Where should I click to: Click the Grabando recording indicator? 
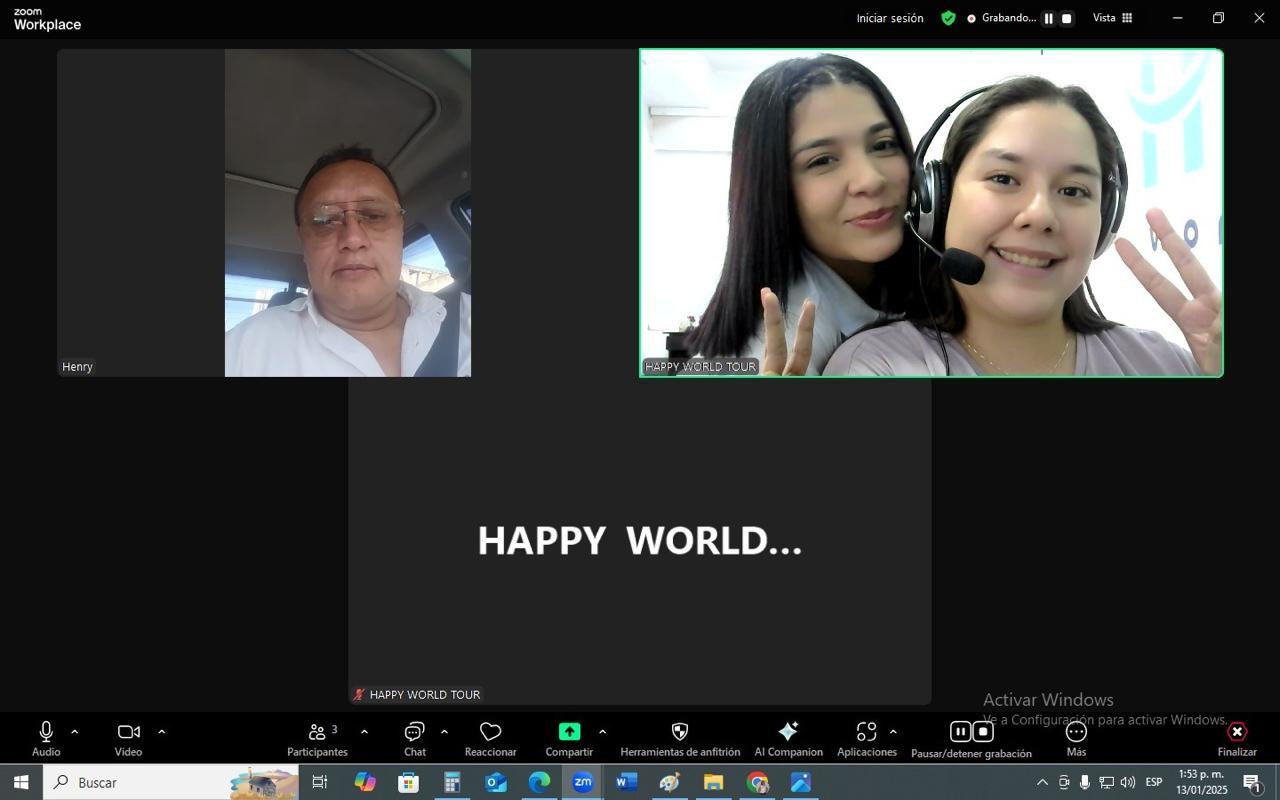tap(1002, 18)
